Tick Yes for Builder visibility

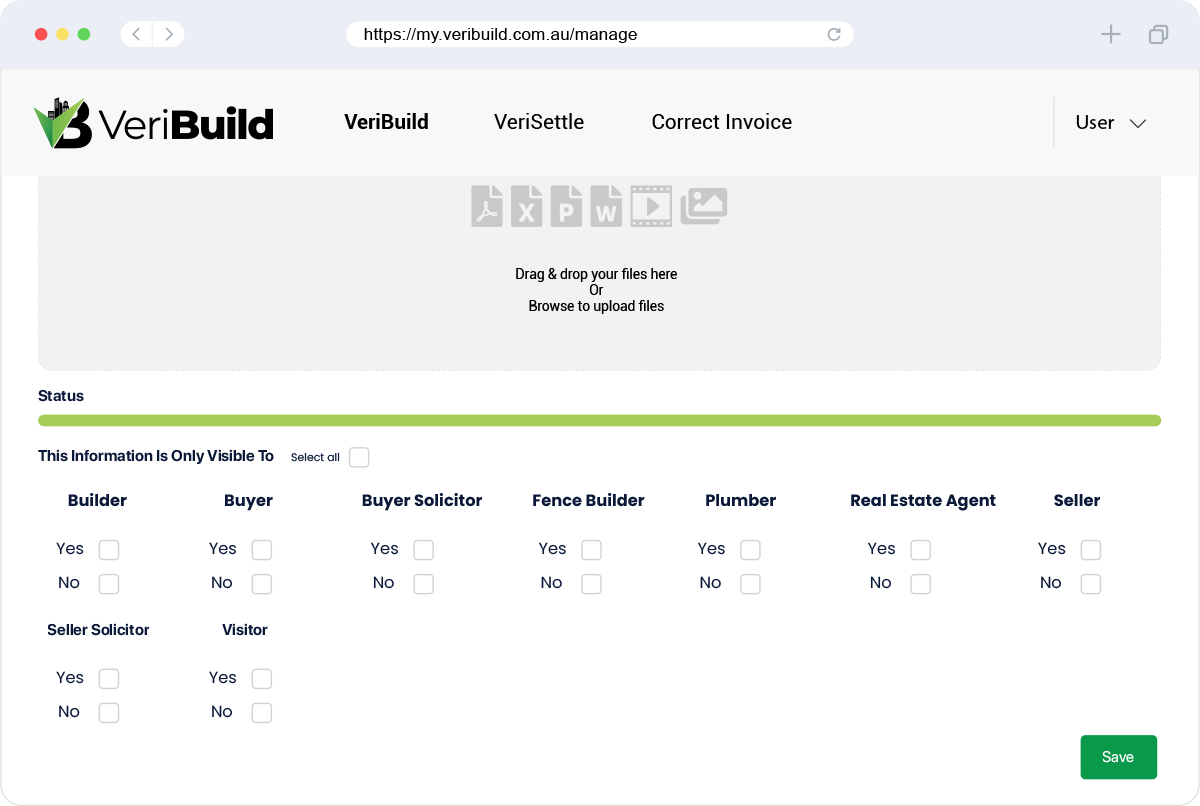click(x=109, y=550)
